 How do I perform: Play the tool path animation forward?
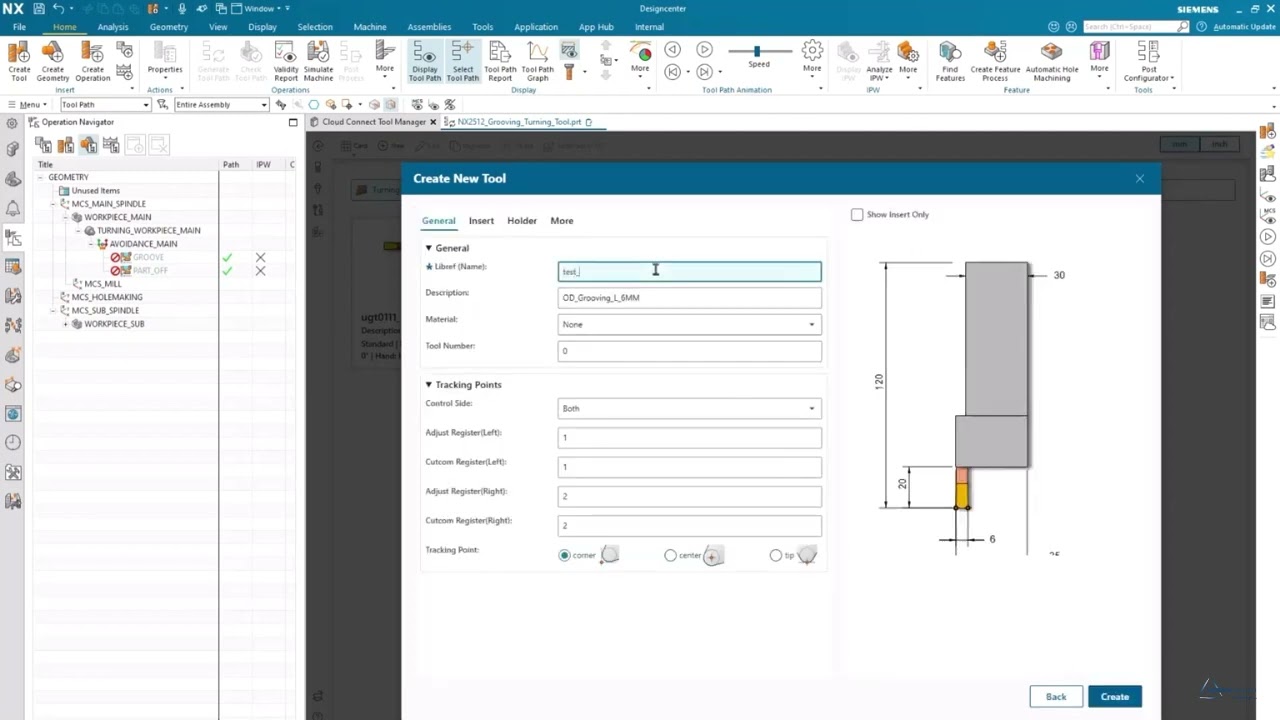704,50
